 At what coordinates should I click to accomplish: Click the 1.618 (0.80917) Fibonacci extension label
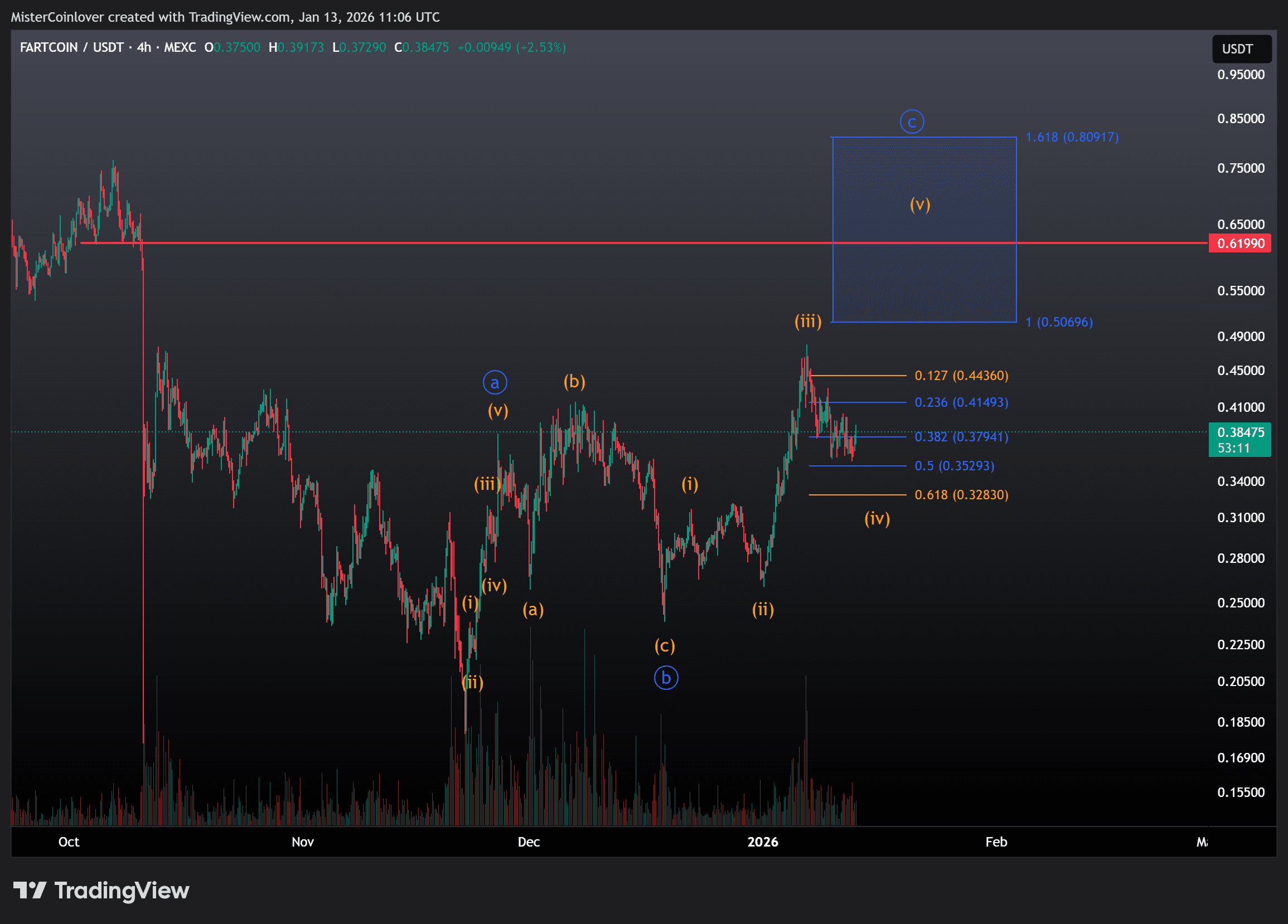1072,137
